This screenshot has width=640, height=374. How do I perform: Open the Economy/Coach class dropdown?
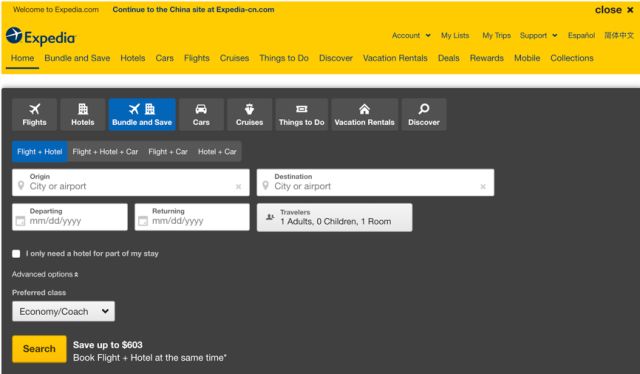click(x=63, y=312)
